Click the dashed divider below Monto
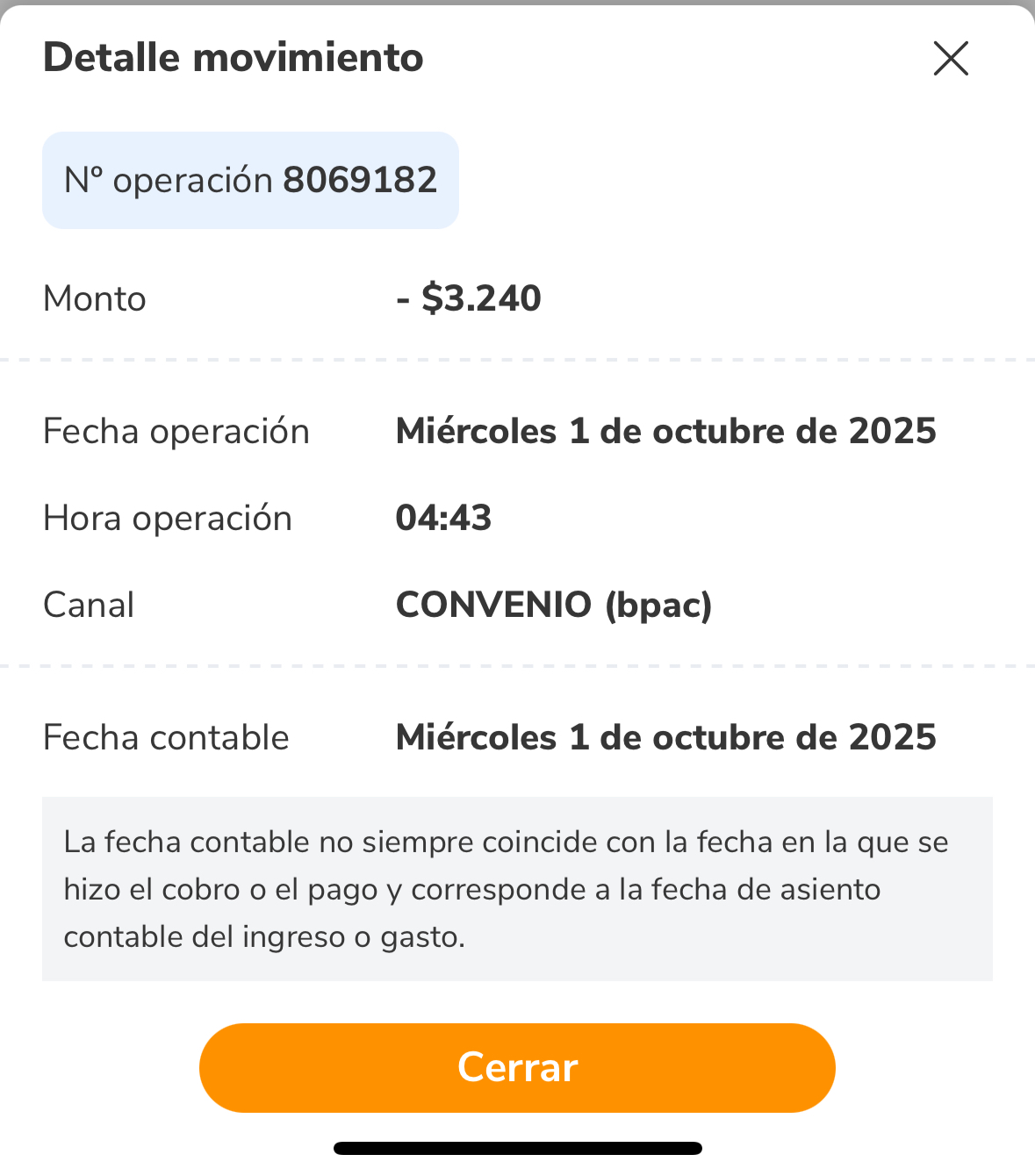Viewport: 1035px width, 1176px height. point(517,360)
